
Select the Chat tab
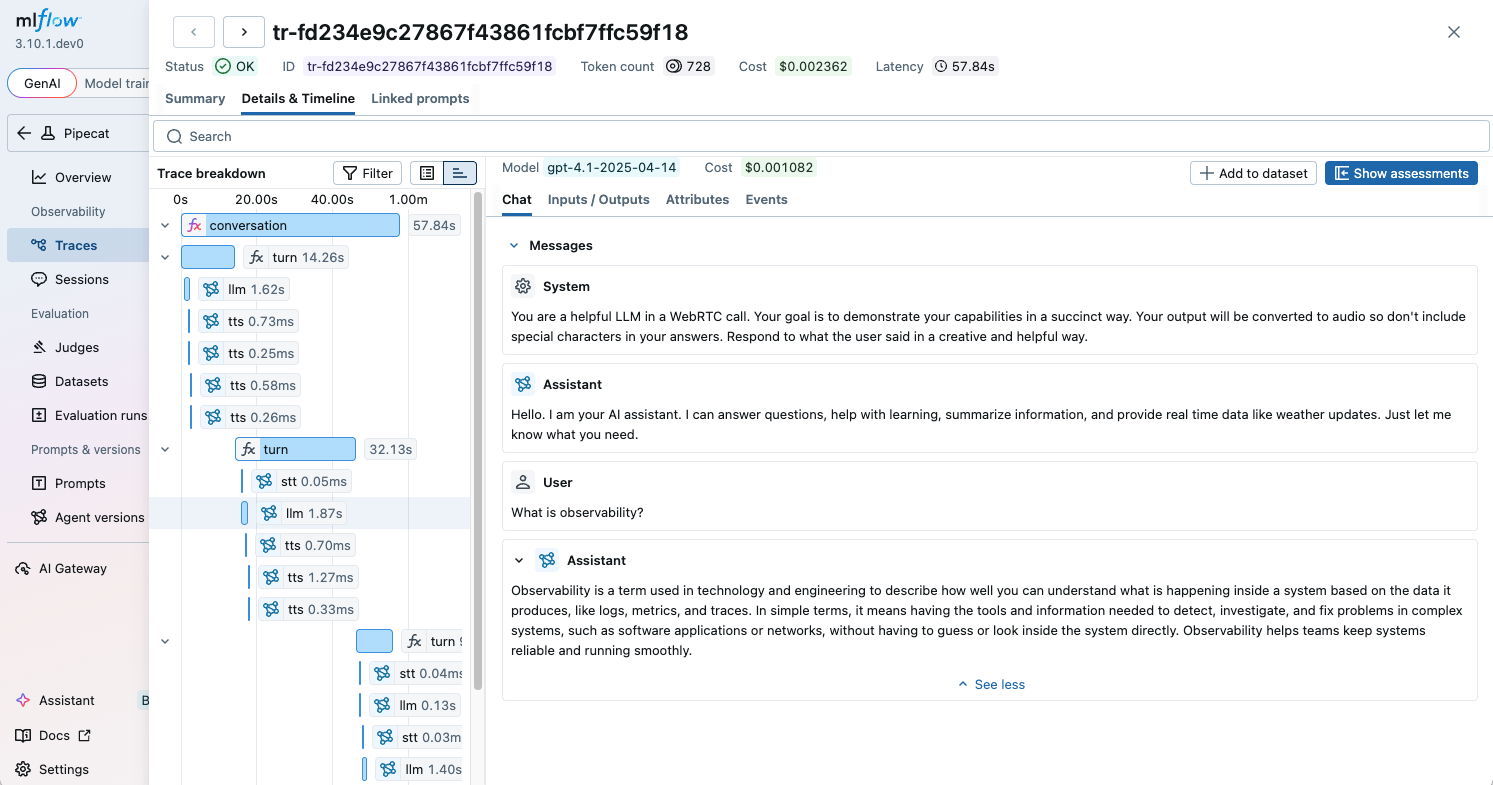click(x=517, y=199)
